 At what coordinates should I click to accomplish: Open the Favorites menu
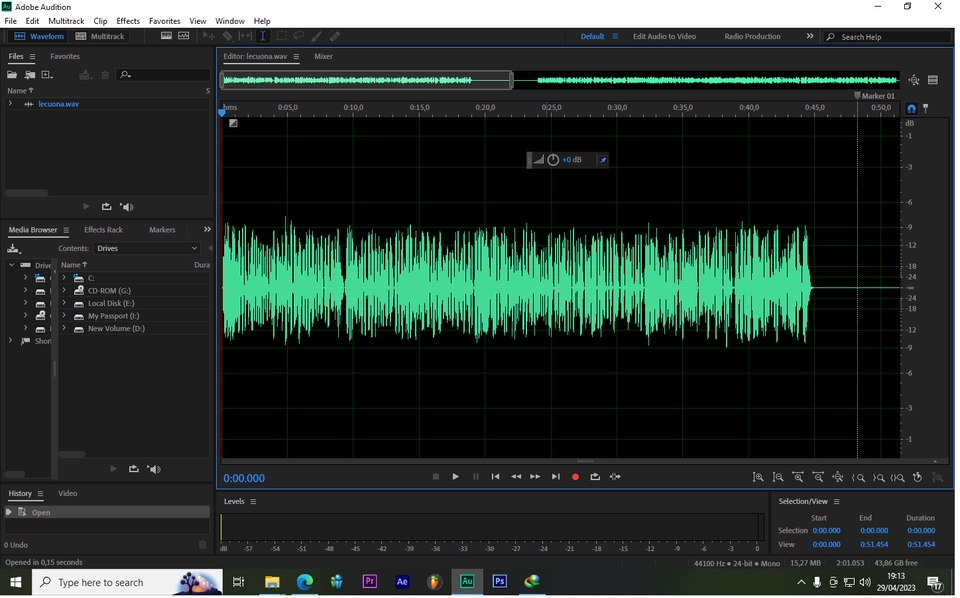tap(165, 21)
